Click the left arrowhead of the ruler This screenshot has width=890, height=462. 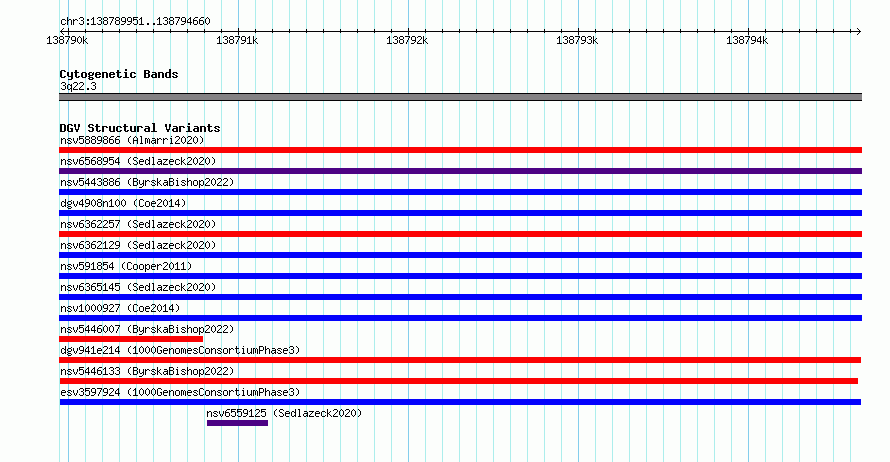click(62, 32)
